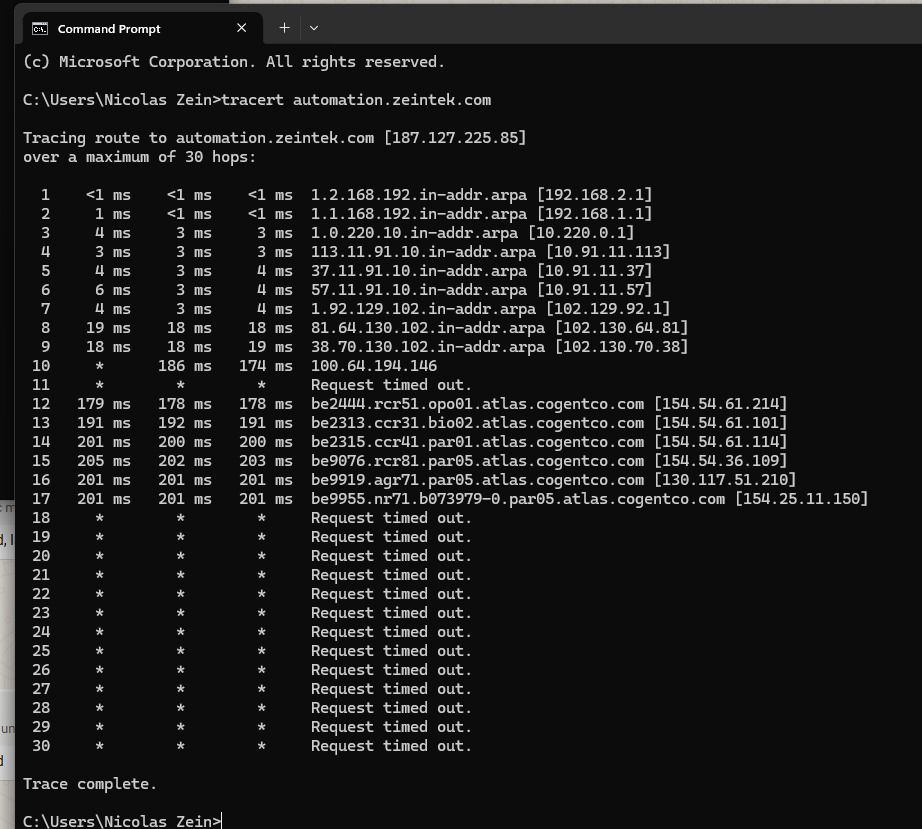Click hop 15 address 154.54.36.109
The width and height of the screenshot is (922, 829).
click(x=720, y=461)
